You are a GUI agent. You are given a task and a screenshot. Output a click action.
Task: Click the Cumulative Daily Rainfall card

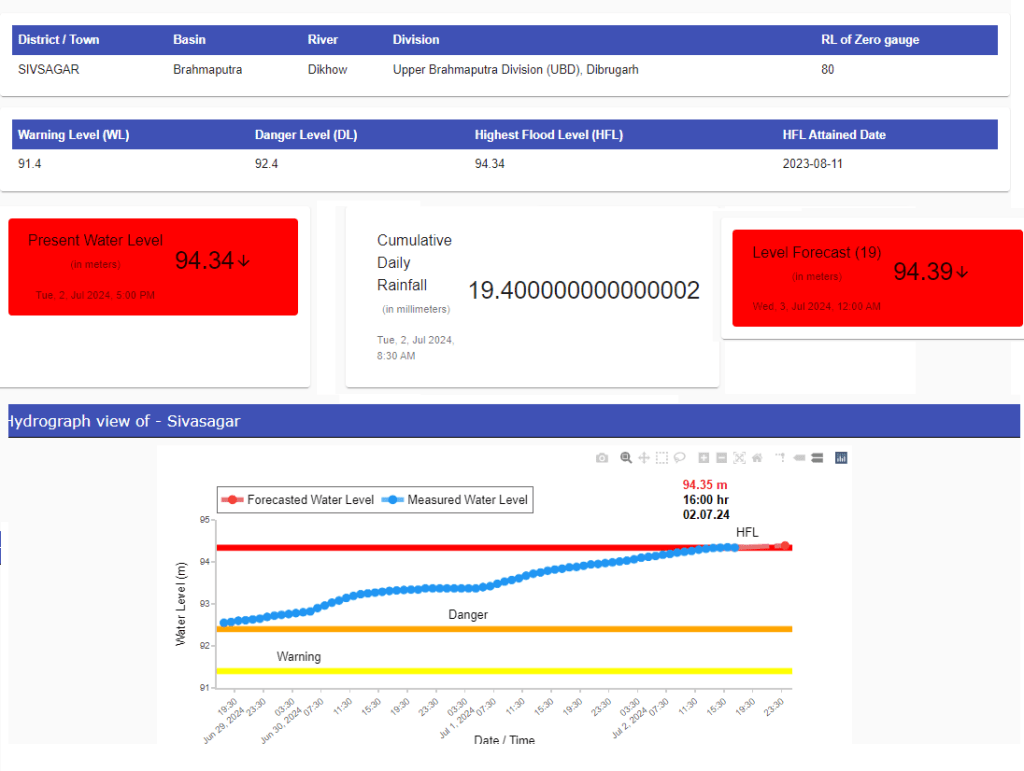pyautogui.click(x=532, y=296)
